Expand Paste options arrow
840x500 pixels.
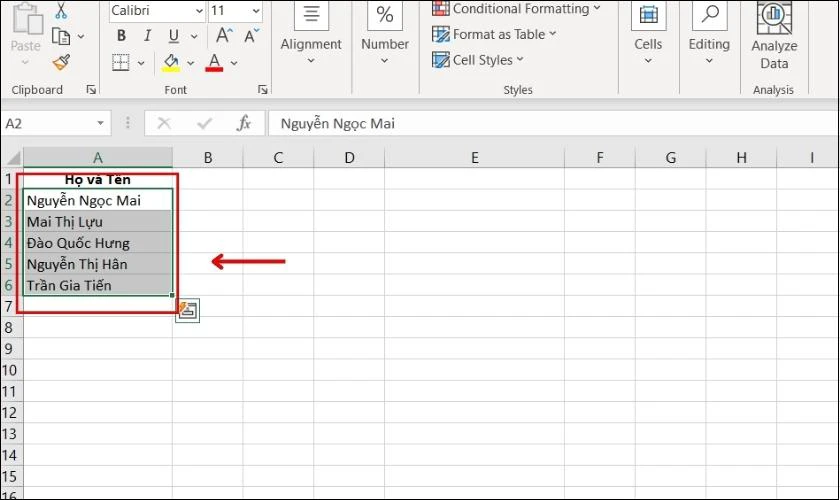[25, 62]
